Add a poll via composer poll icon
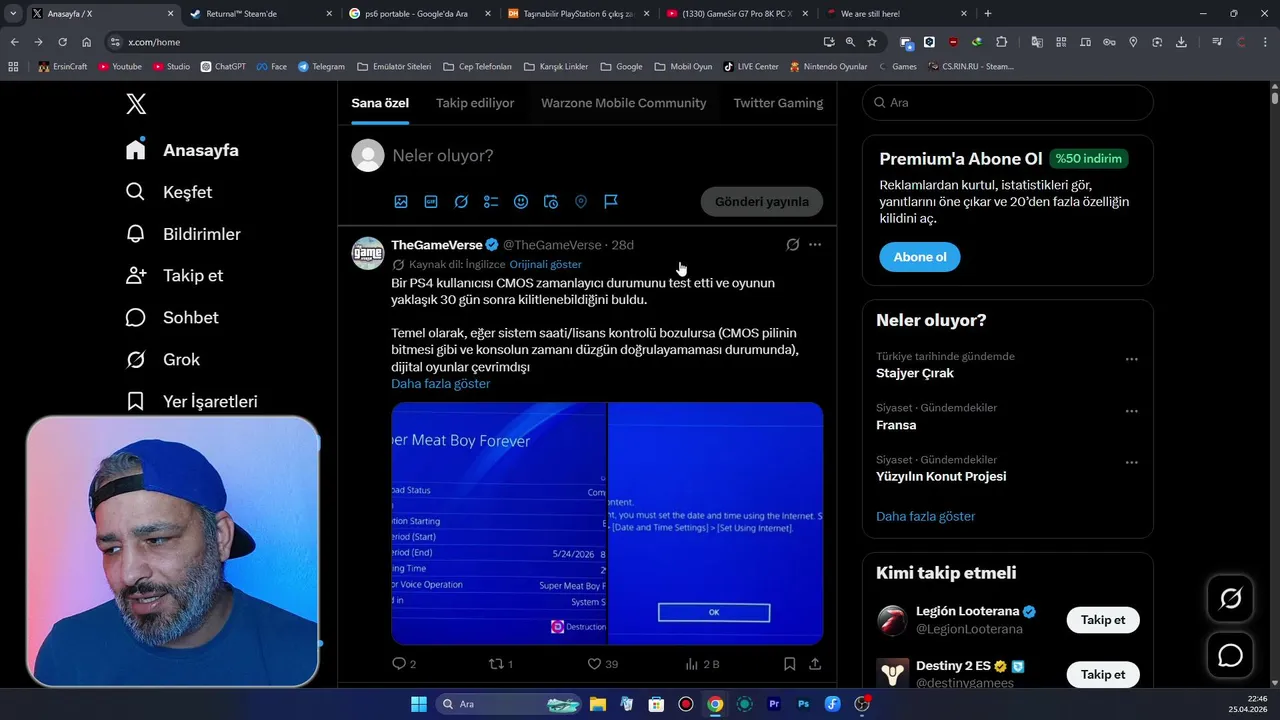The width and height of the screenshot is (1280, 720). click(x=491, y=201)
